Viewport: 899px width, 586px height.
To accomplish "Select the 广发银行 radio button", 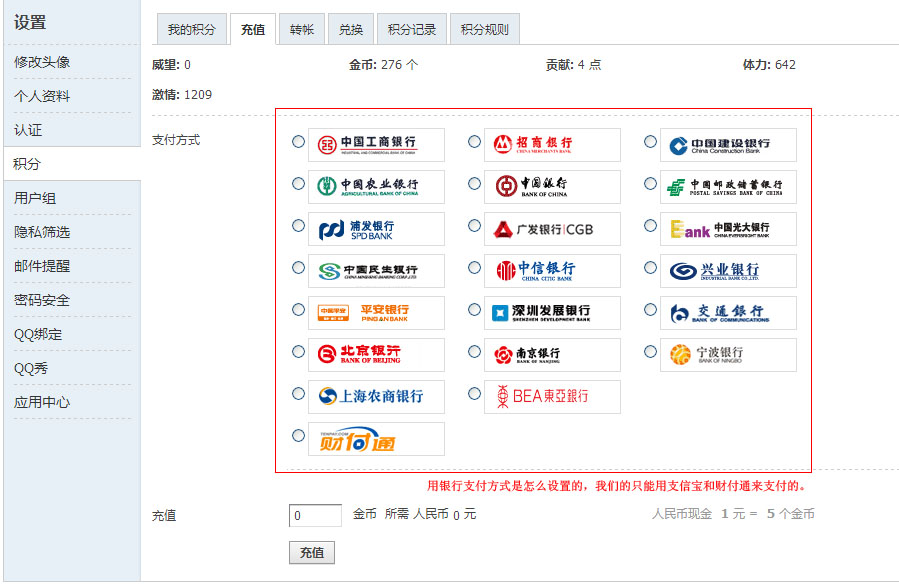I will (x=474, y=225).
